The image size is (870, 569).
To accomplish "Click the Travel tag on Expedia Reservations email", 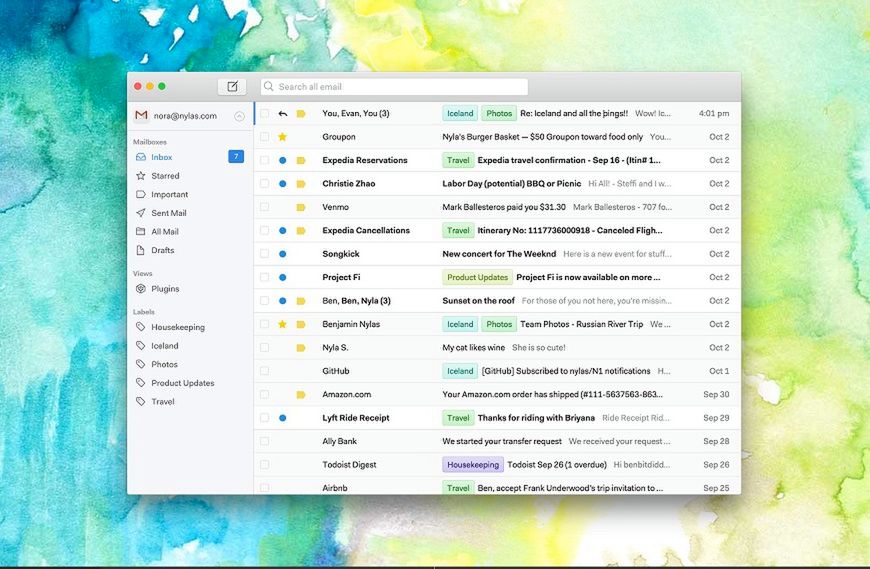I will point(458,160).
